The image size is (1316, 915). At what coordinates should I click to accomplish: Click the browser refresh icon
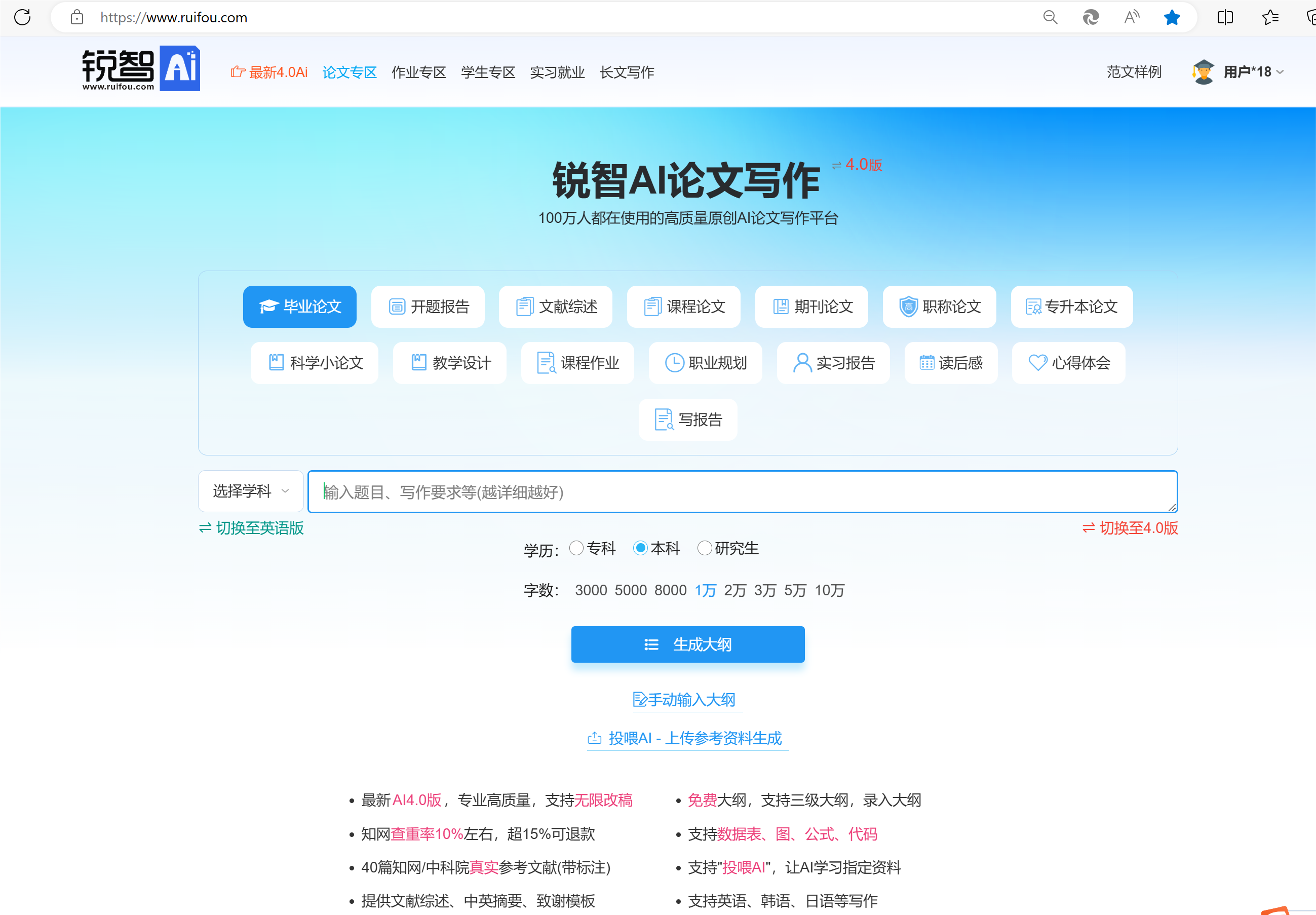pyautogui.click(x=22, y=17)
